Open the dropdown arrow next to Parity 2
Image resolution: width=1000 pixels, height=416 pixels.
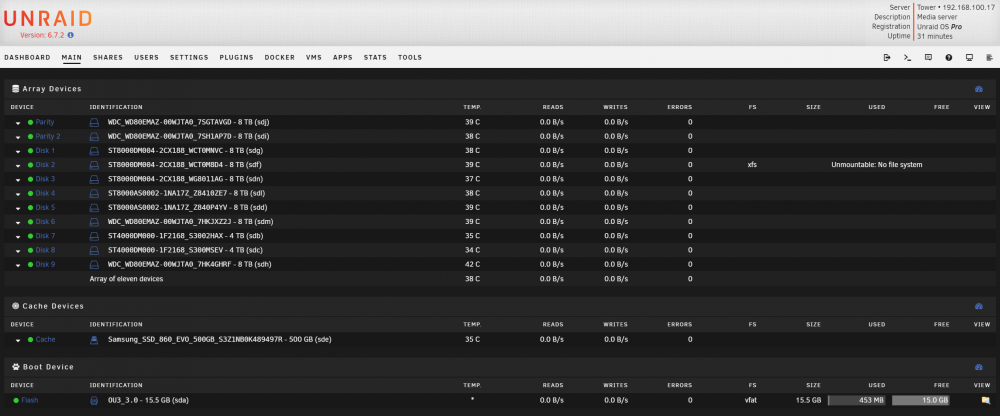coord(18,137)
